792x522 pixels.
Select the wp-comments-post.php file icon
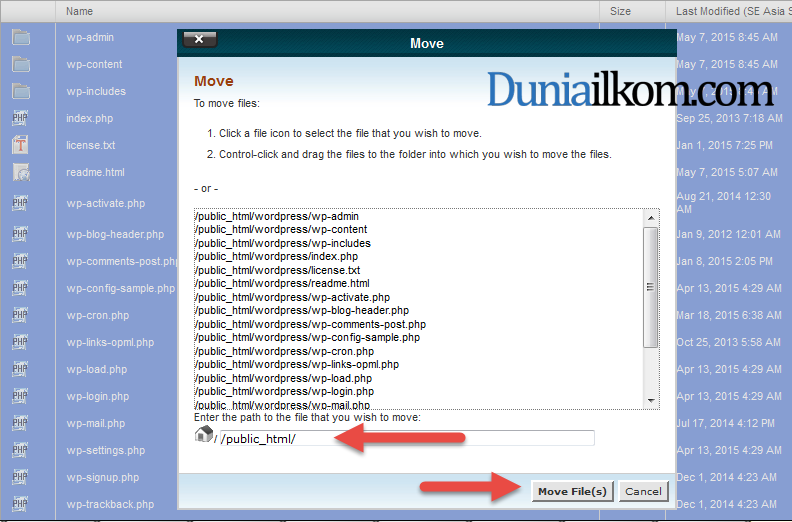[20, 261]
